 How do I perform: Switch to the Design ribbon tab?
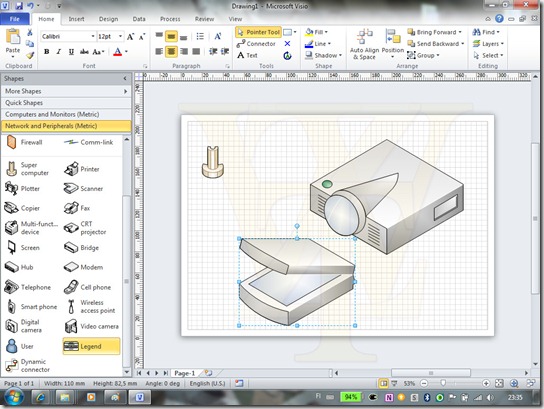[x=109, y=19]
